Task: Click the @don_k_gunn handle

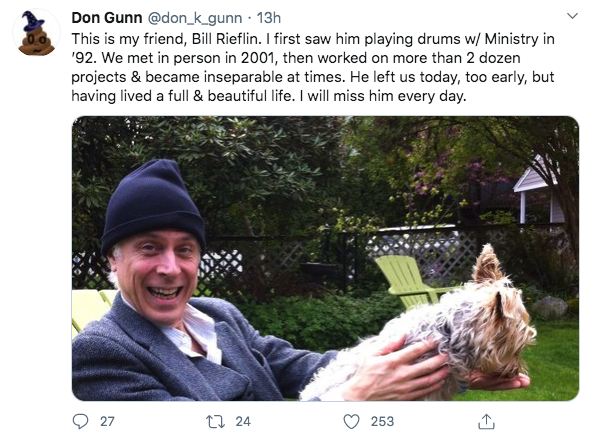Action: (194, 18)
